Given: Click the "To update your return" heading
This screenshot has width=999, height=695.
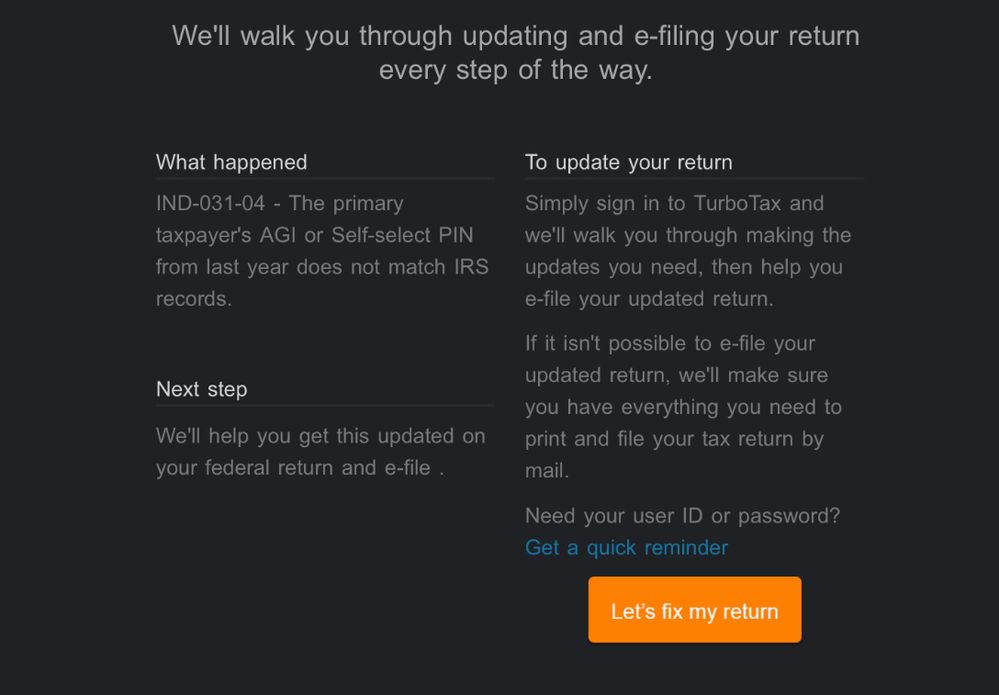Looking at the screenshot, I should pyautogui.click(x=628, y=162).
